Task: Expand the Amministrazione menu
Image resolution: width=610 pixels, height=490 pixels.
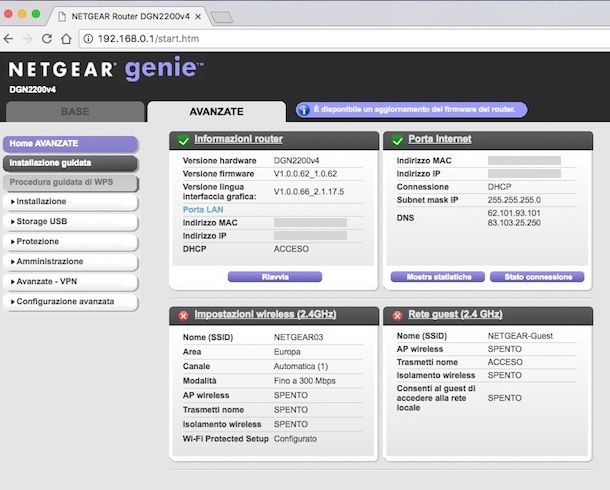Action: [70, 261]
